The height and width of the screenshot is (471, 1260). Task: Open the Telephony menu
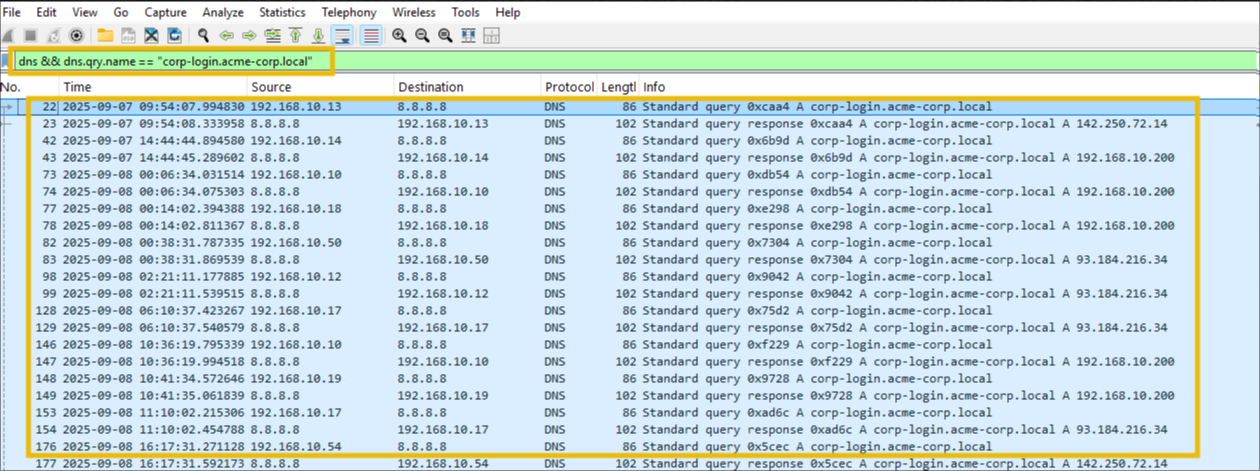pyautogui.click(x=349, y=12)
